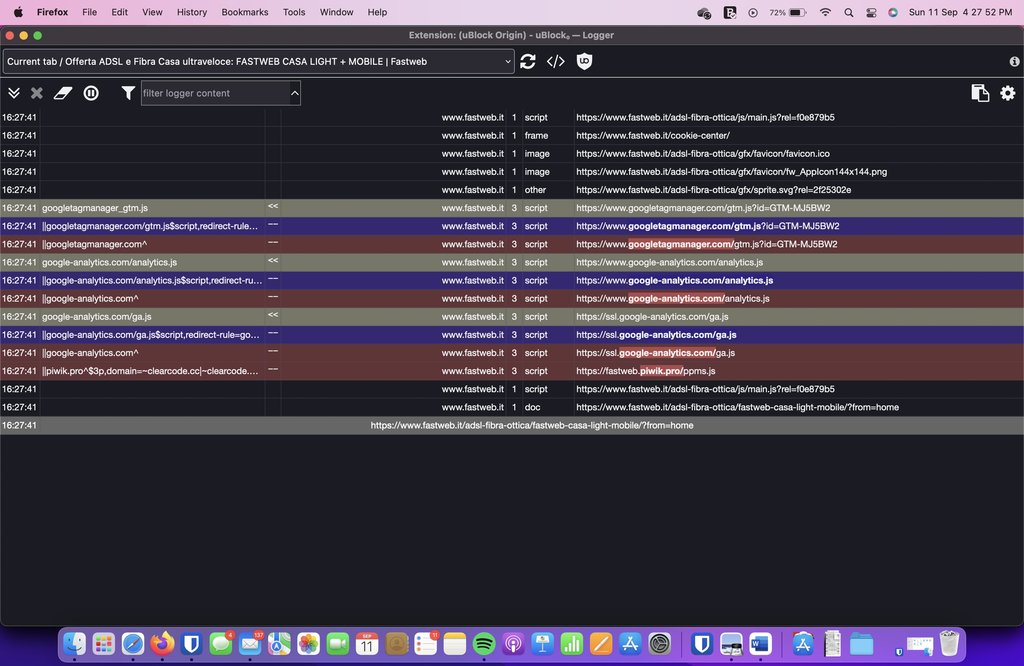Toggle the double-chevron cell expansion icon
The width and height of the screenshot is (1024, 666).
14,93
